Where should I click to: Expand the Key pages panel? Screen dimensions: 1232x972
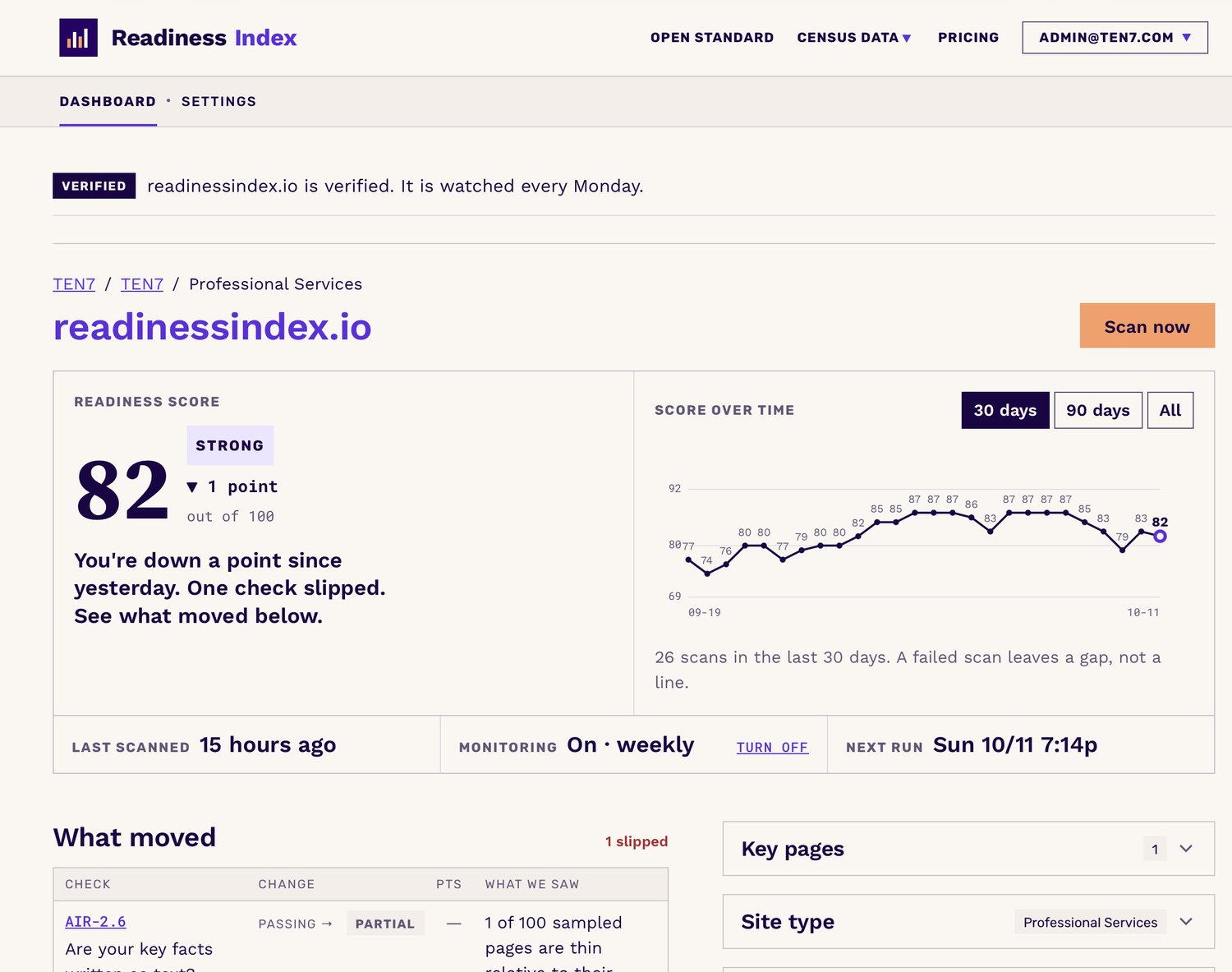pos(968,849)
